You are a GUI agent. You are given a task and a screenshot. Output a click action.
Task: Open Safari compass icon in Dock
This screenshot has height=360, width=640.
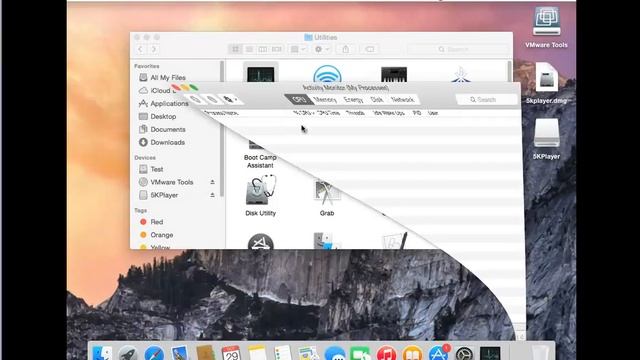[154, 353]
